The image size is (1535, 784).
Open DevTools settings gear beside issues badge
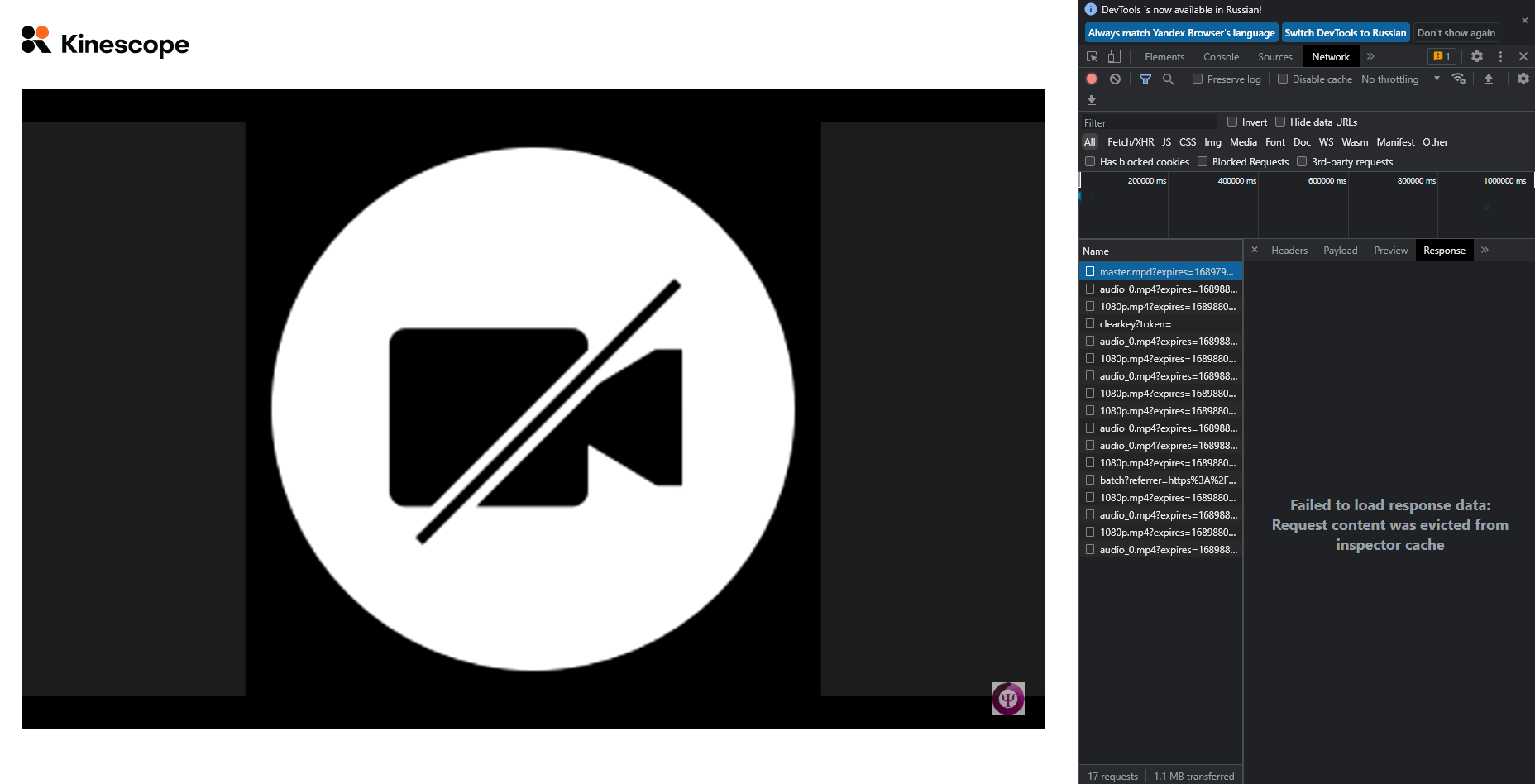point(1477,56)
